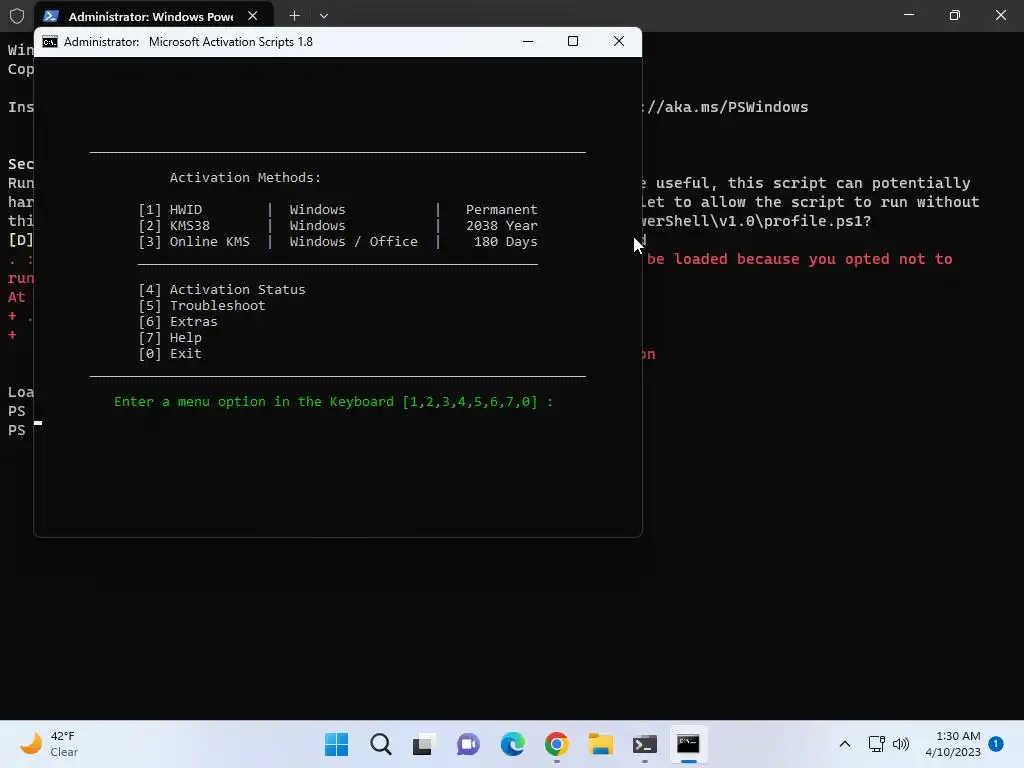Launch the Chat app from taskbar
Screen dimensions: 1024x768
[x=468, y=744]
